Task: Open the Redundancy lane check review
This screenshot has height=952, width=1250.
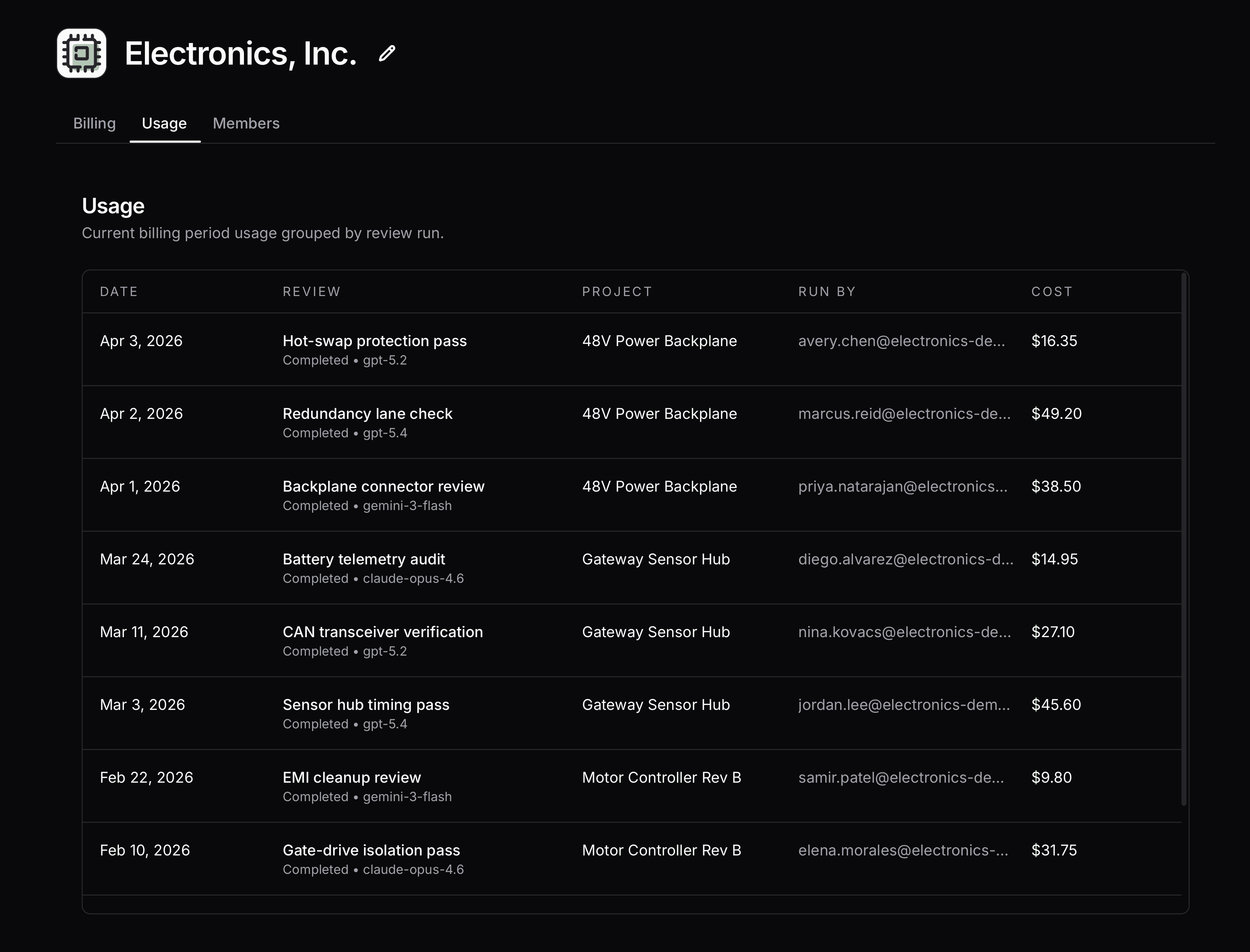Action: 367,414
